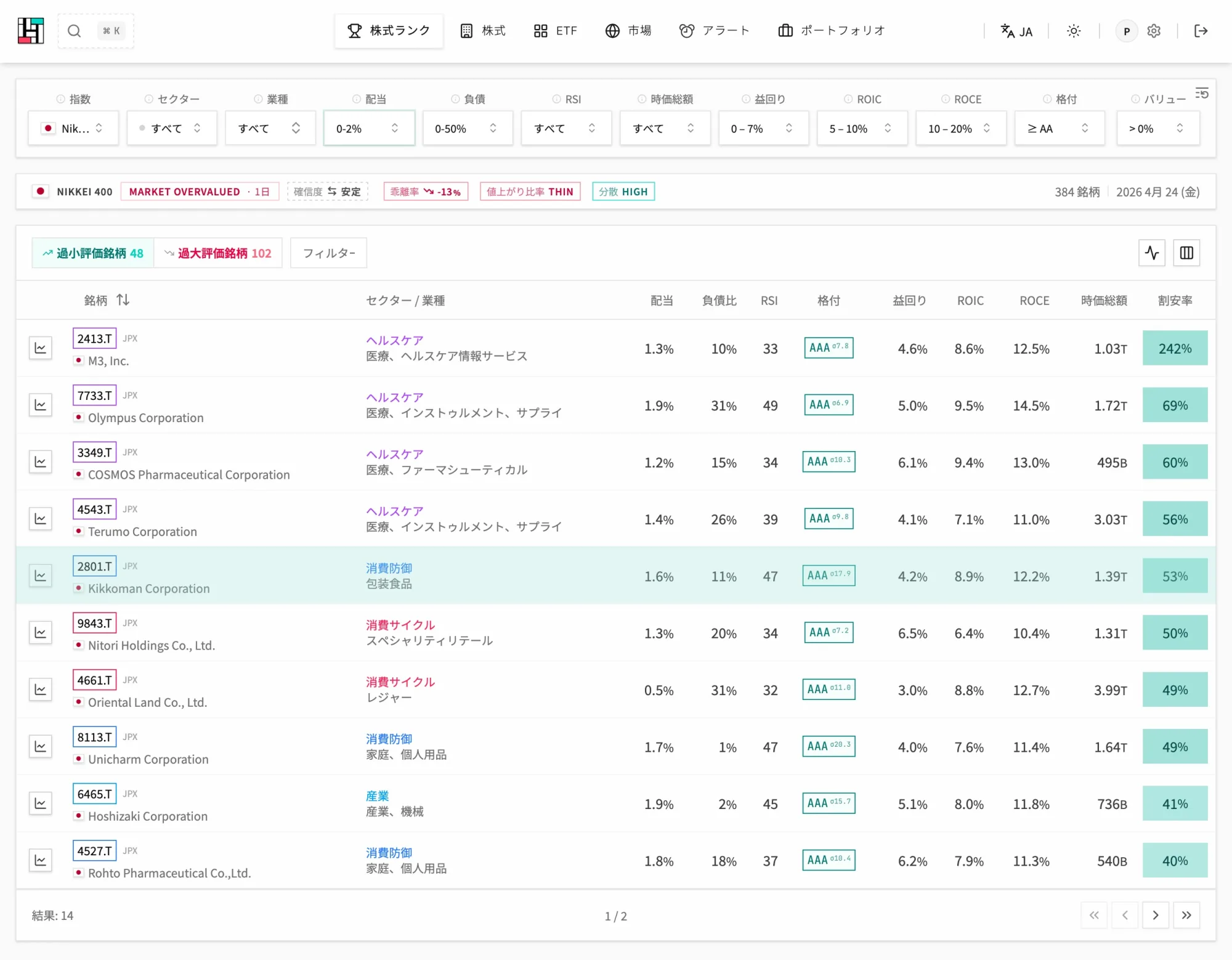Open the ROIC 5–10% dropdown
The image size is (1232, 960).
[x=862, y=128]
